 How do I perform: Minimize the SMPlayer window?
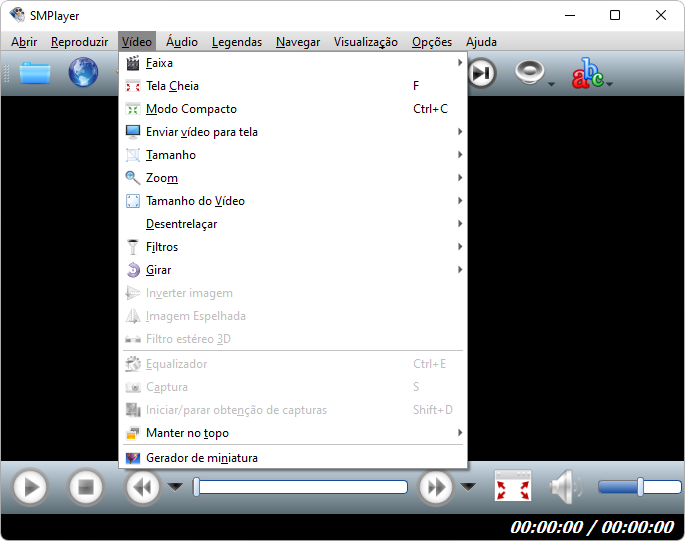tap(570, 15)
